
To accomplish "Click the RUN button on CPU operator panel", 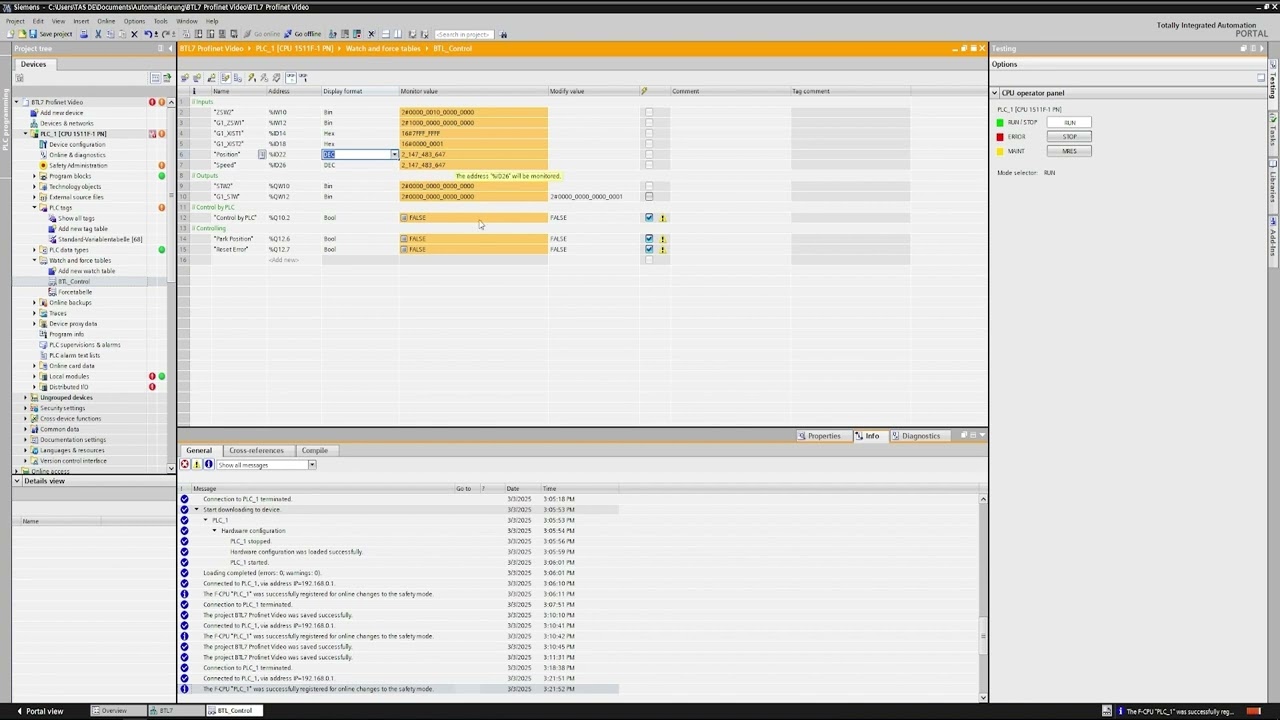I will pos(1069,122).
